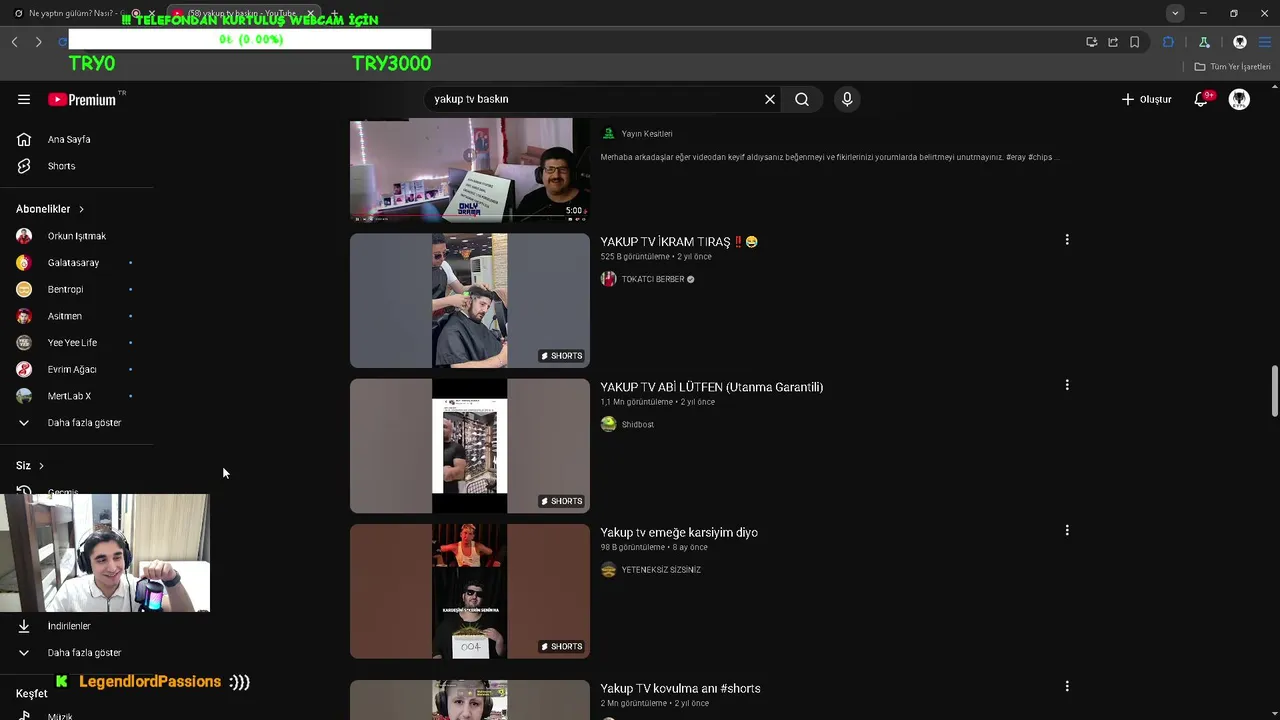
Task: Run search with the magnifier button
Action: (x=802, y=99)
